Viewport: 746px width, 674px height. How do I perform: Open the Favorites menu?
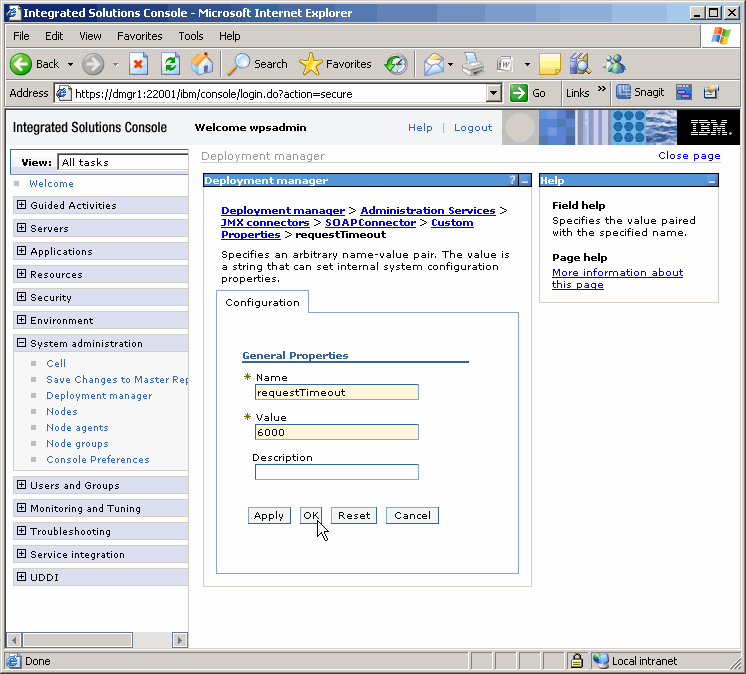(139, 36)
